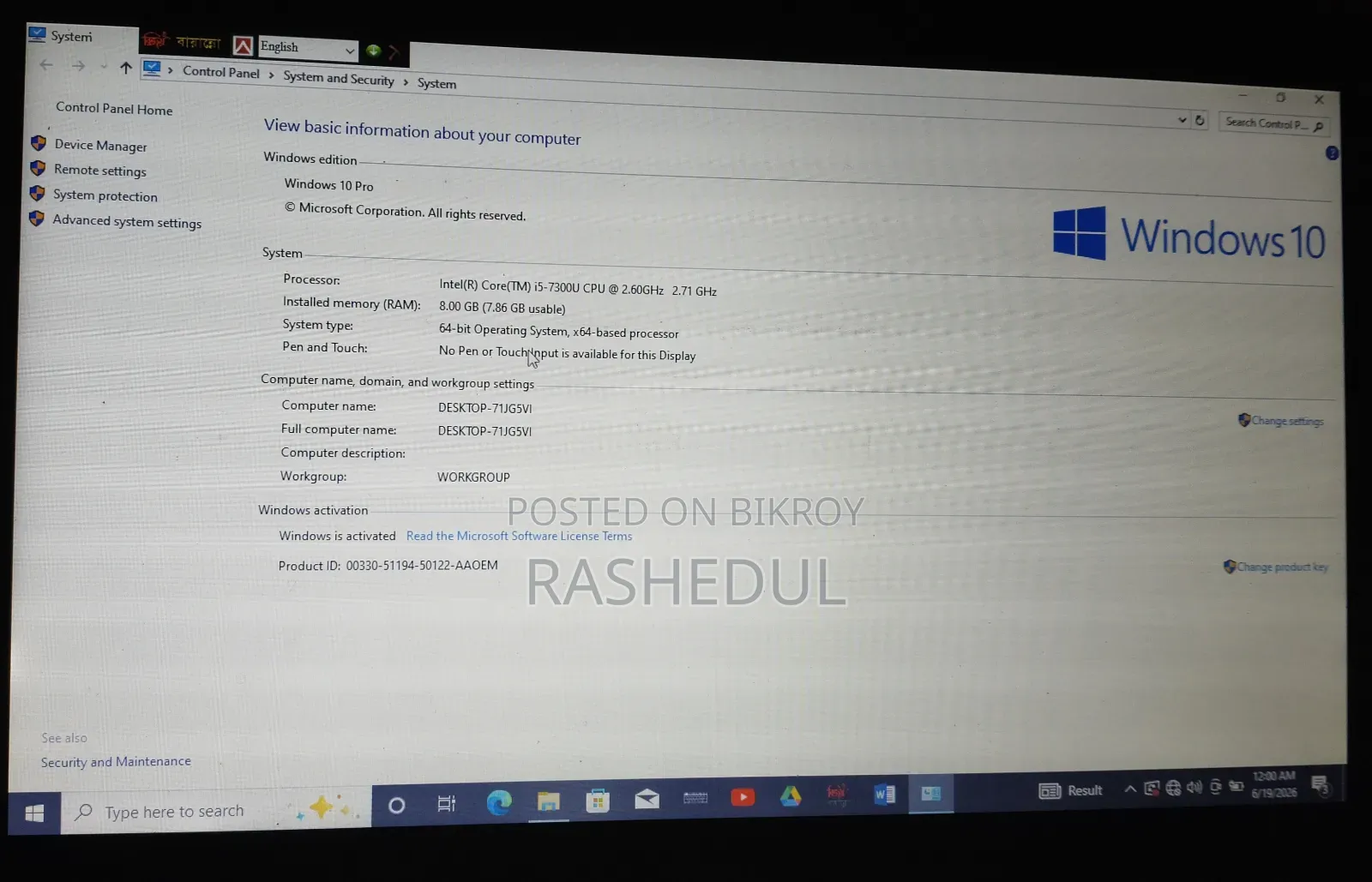The image size is (1372, 882).
Task: Click the battery tray icon
Action: [x=1236, y=786]
